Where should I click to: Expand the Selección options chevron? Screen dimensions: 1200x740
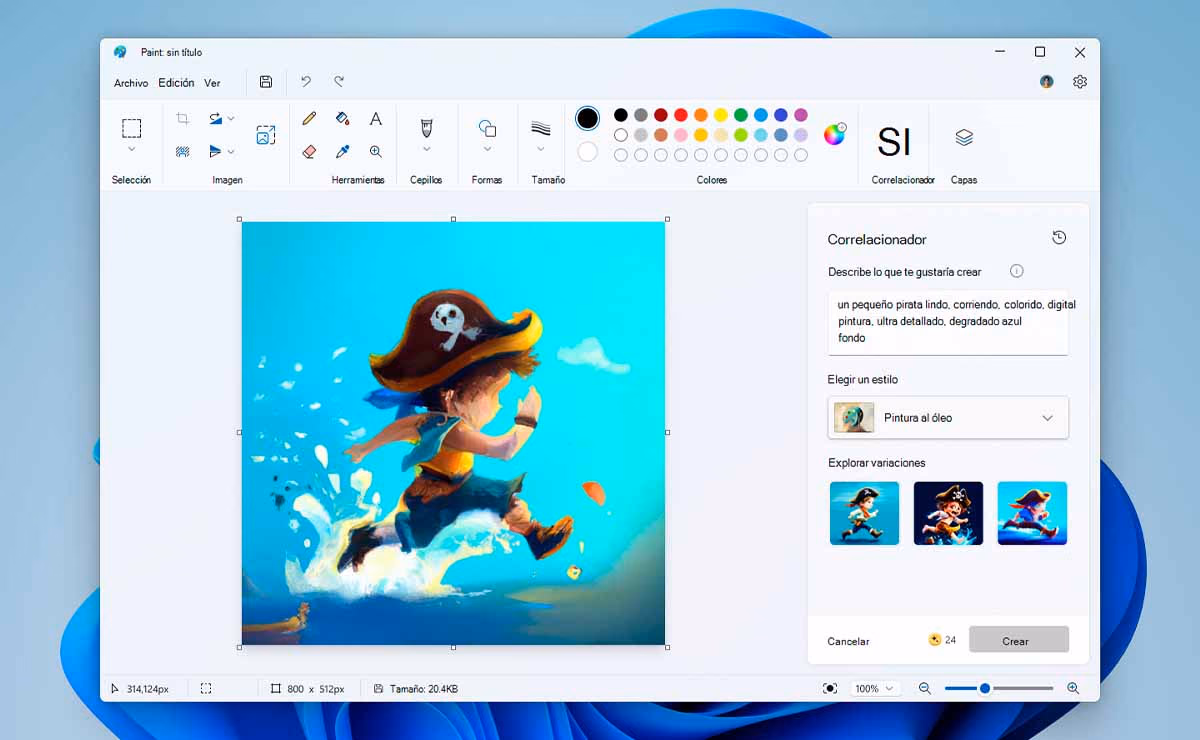pos(131,150)
